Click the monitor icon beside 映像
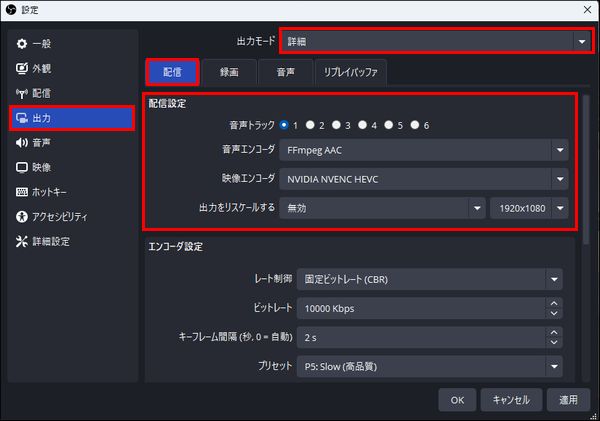 22,167
